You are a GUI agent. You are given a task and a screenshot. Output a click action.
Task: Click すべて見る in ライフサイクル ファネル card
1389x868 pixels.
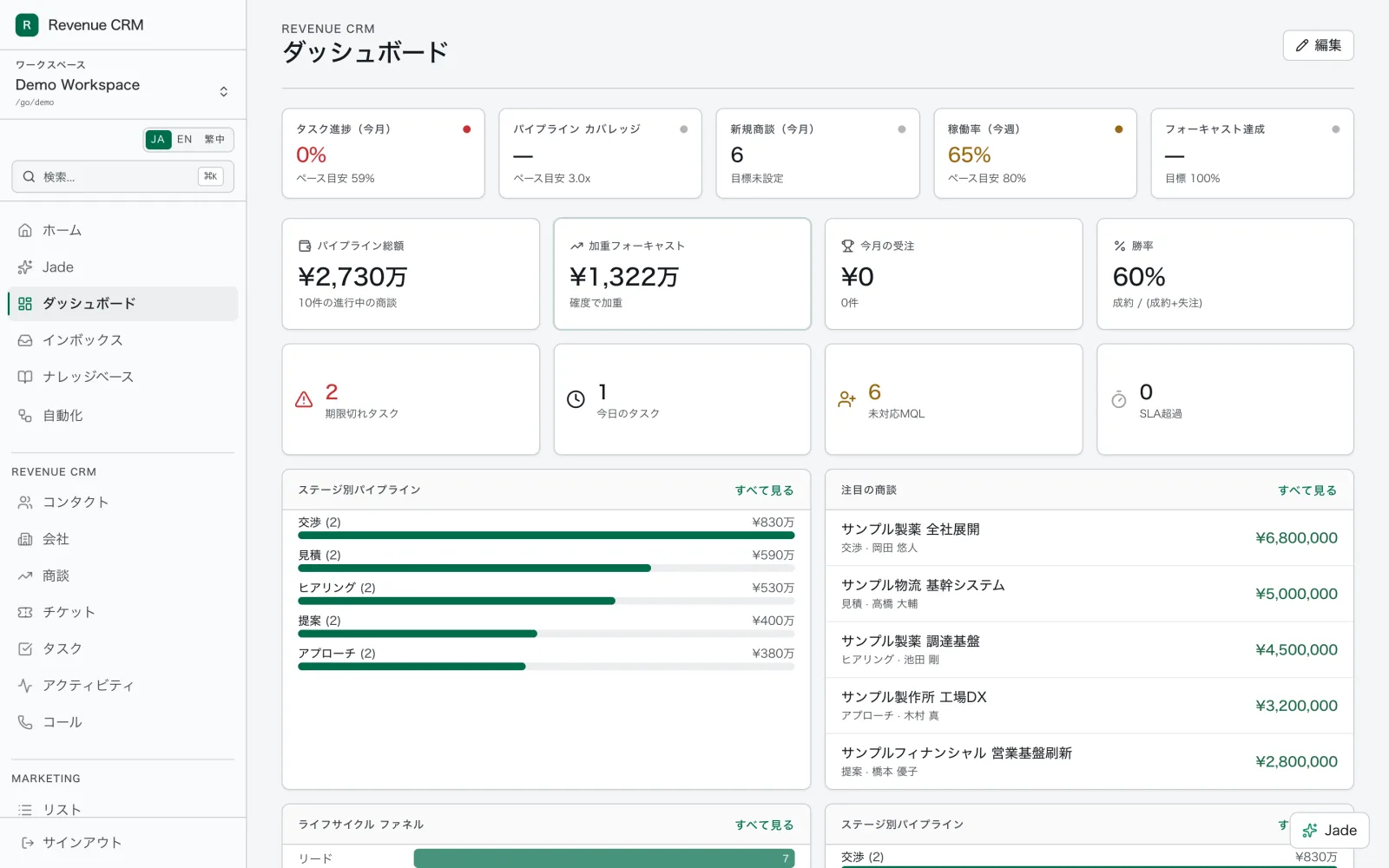coord(764,825)
